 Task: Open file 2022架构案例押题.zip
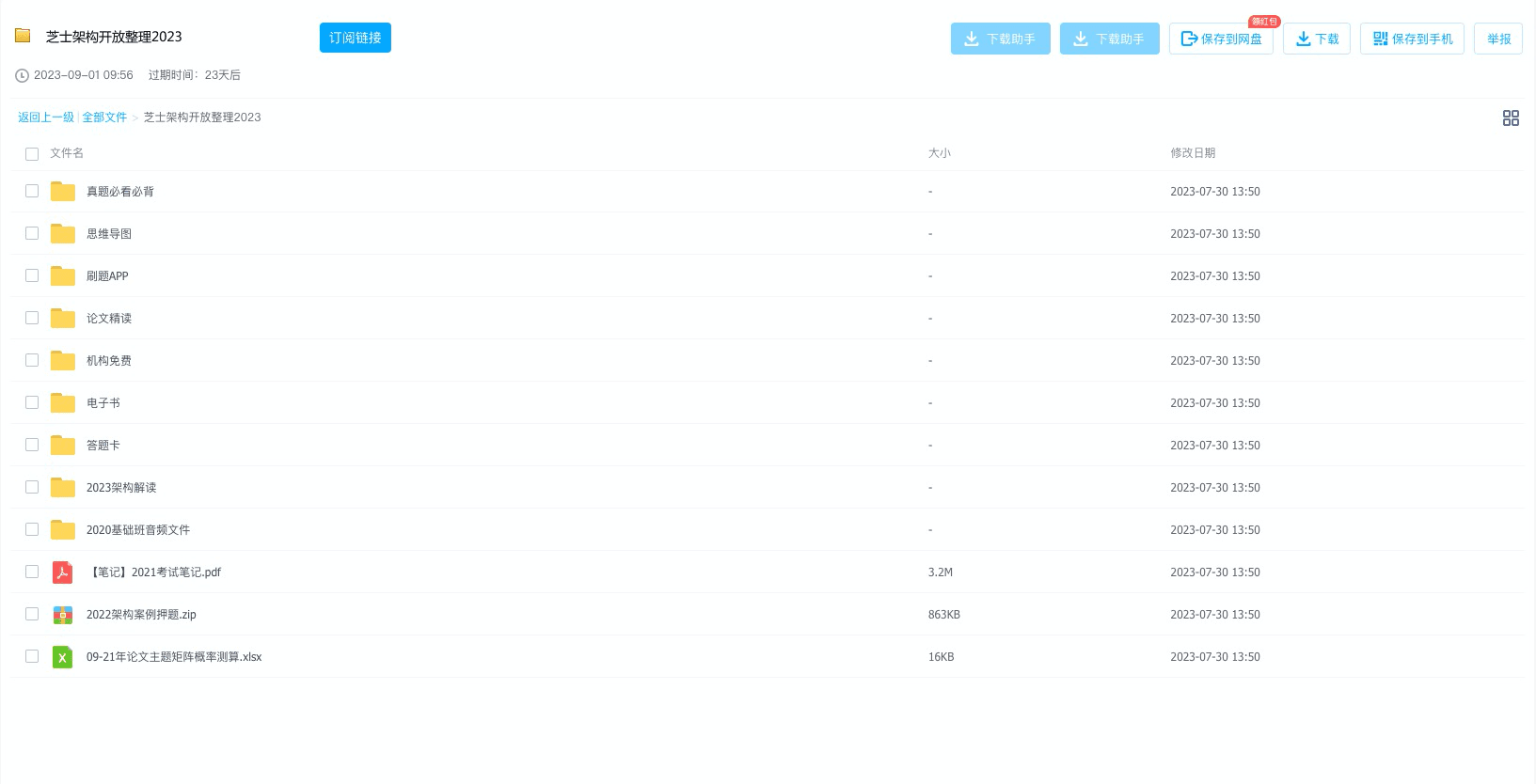point(141,615)
